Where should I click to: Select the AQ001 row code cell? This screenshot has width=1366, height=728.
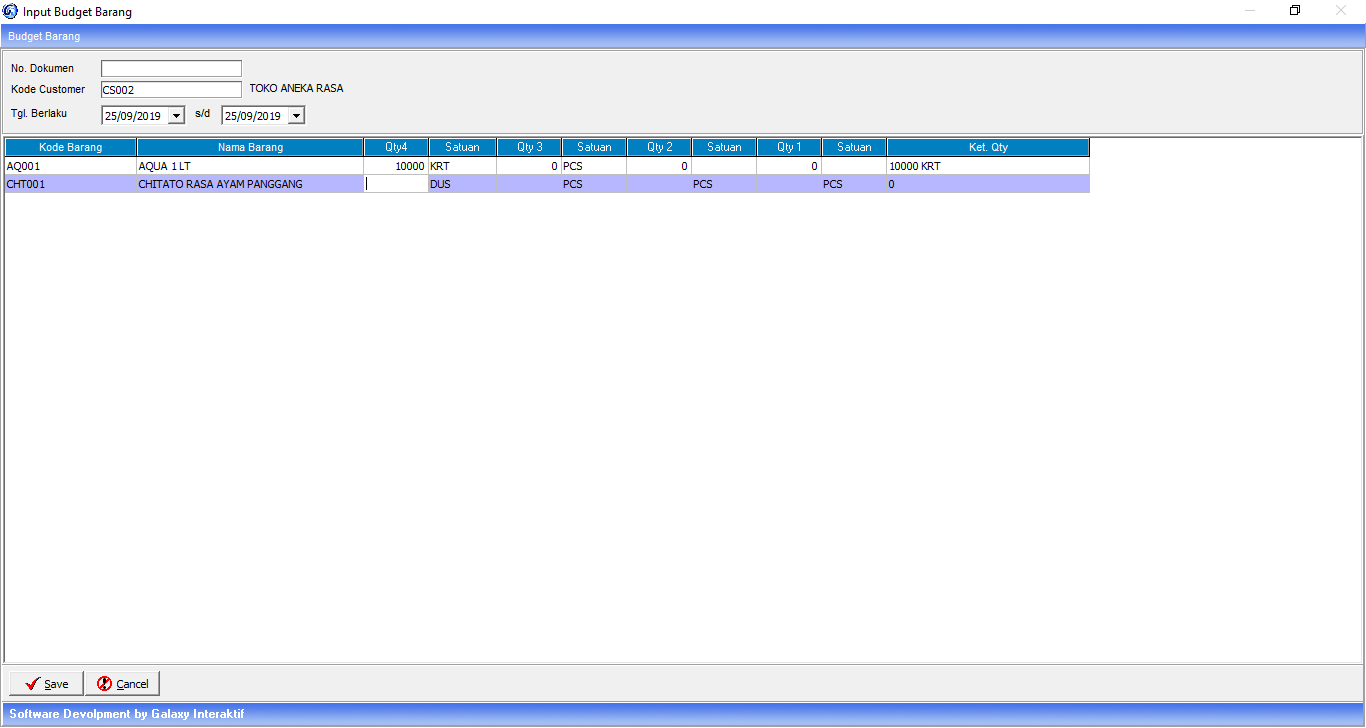[x=70, y=166]
